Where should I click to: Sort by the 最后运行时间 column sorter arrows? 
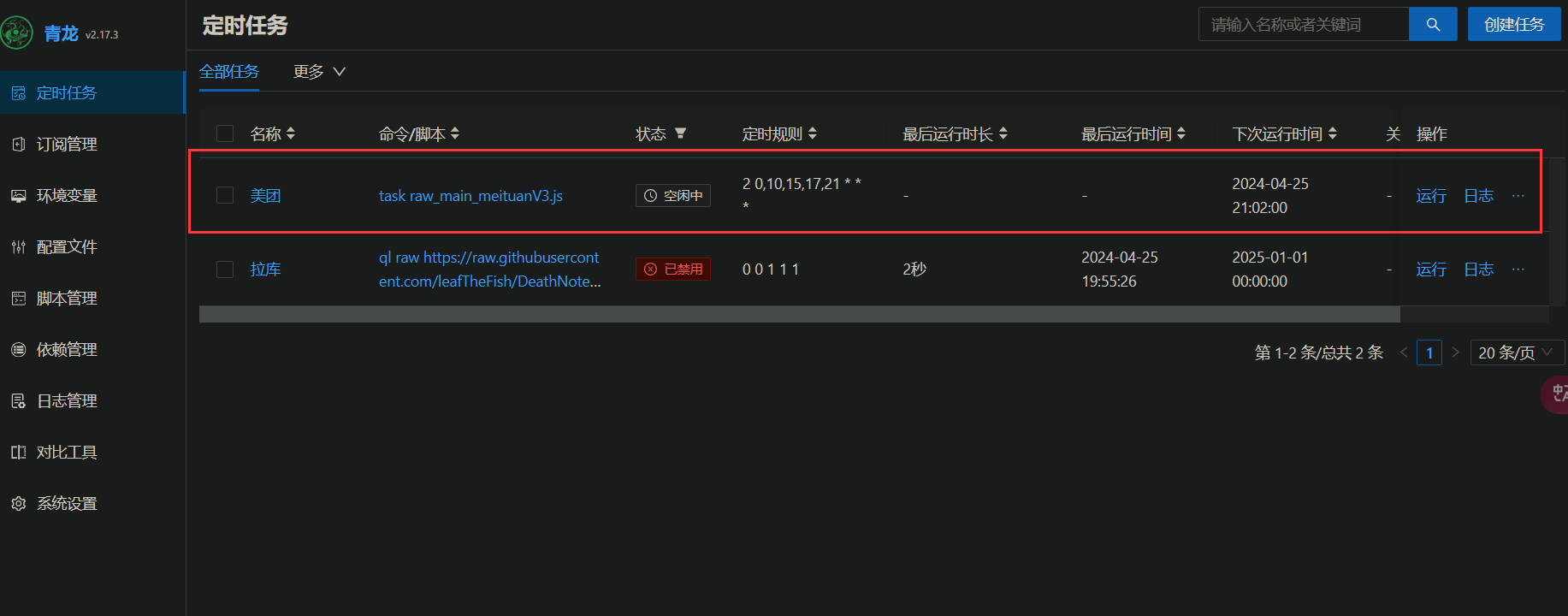coord(1181,133)
